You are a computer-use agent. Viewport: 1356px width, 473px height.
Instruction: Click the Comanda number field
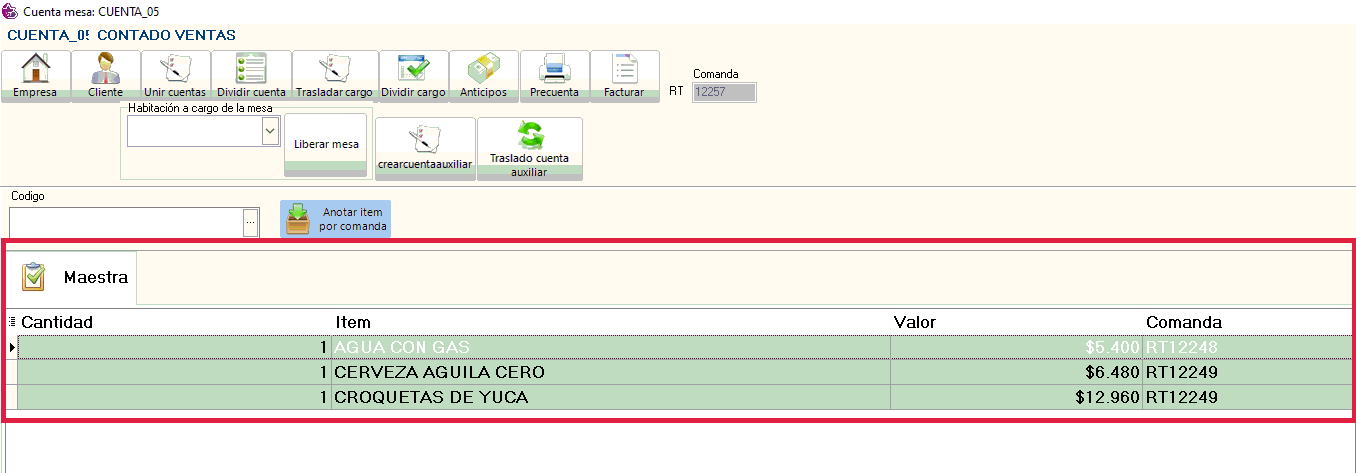(x=724, y=93)
